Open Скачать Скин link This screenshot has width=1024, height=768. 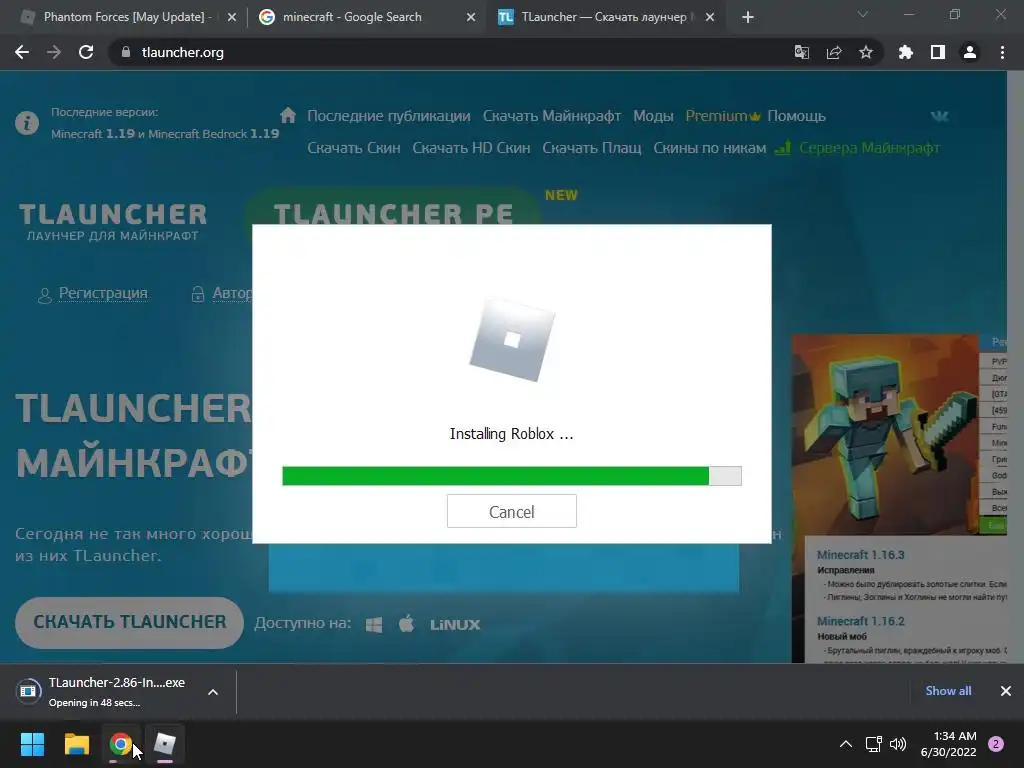353,148
